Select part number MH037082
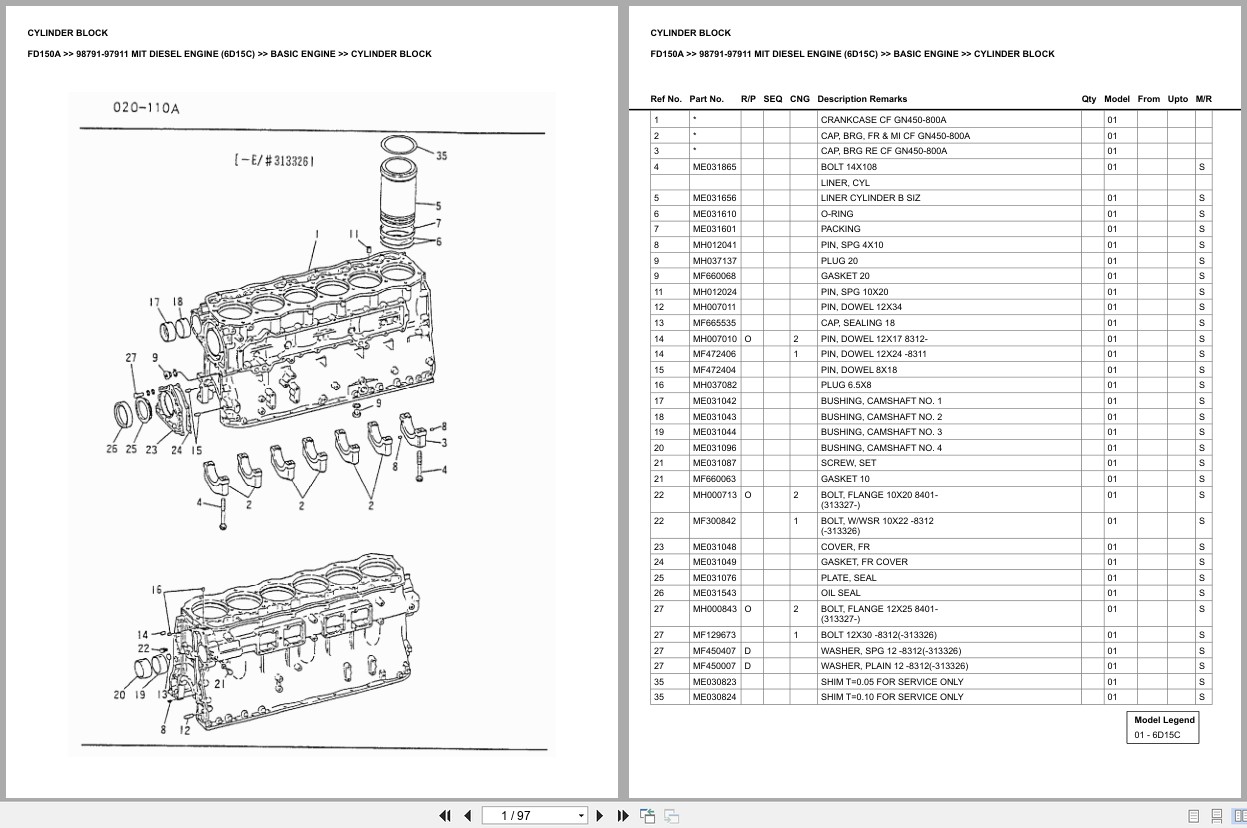Screen dimensions: 1247x828 (714, 385)
